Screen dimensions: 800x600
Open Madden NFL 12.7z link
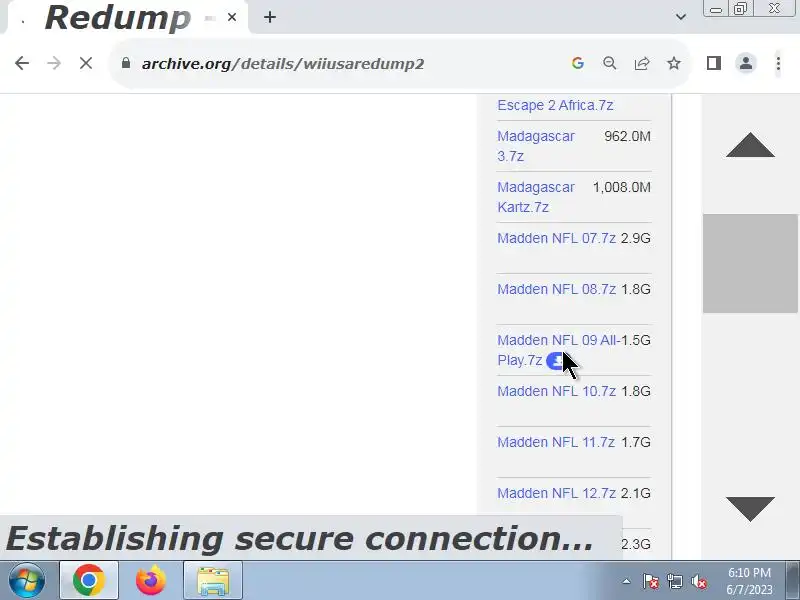tap(556, 493)
